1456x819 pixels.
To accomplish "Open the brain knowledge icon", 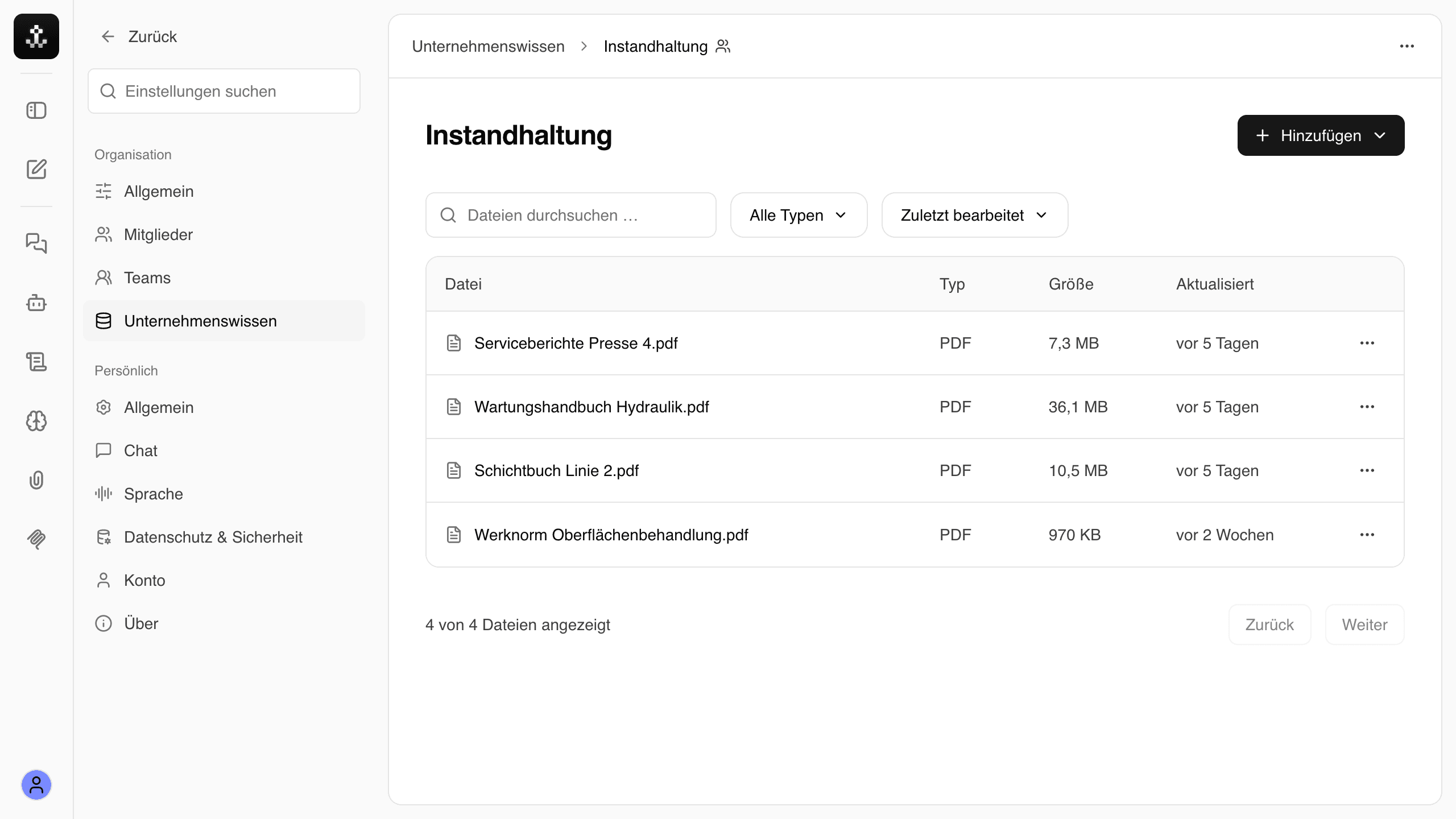I will (36, 421).
